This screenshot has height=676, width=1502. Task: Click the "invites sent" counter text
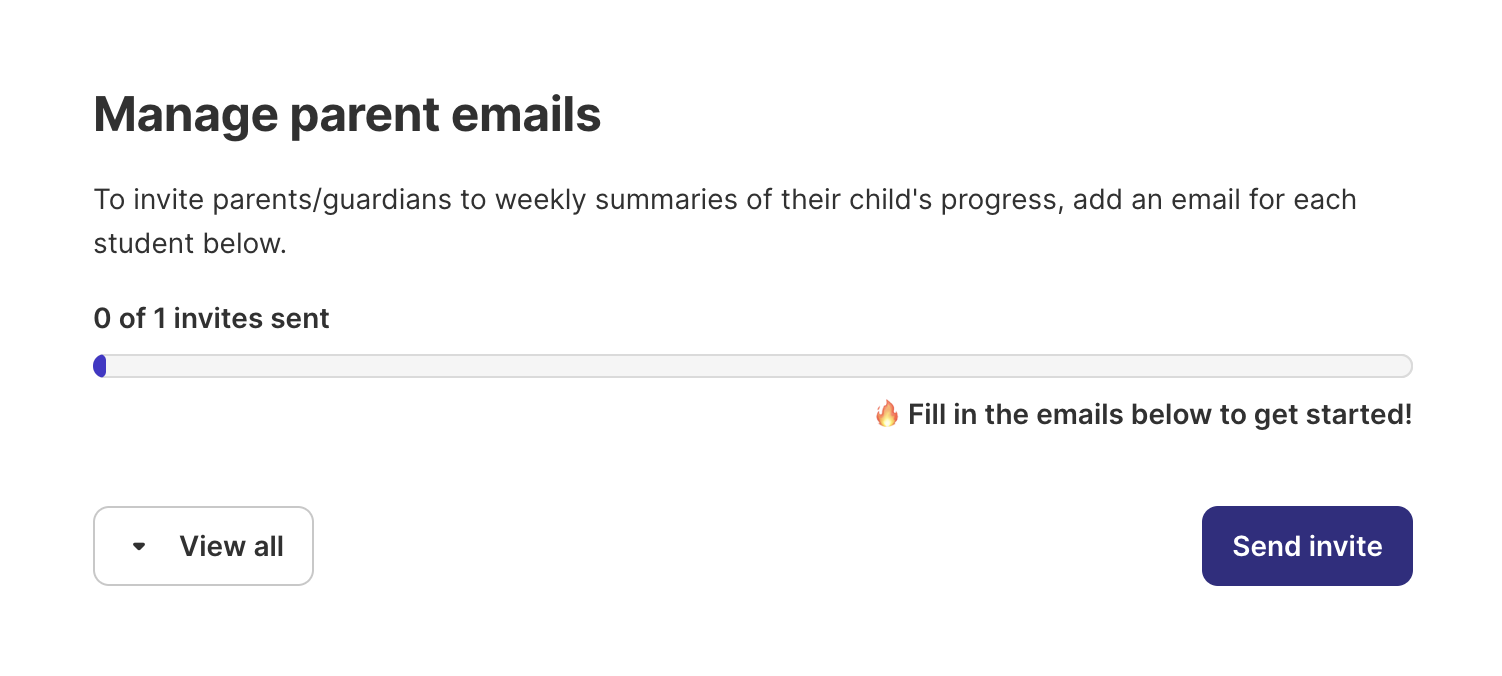point(251,319)
